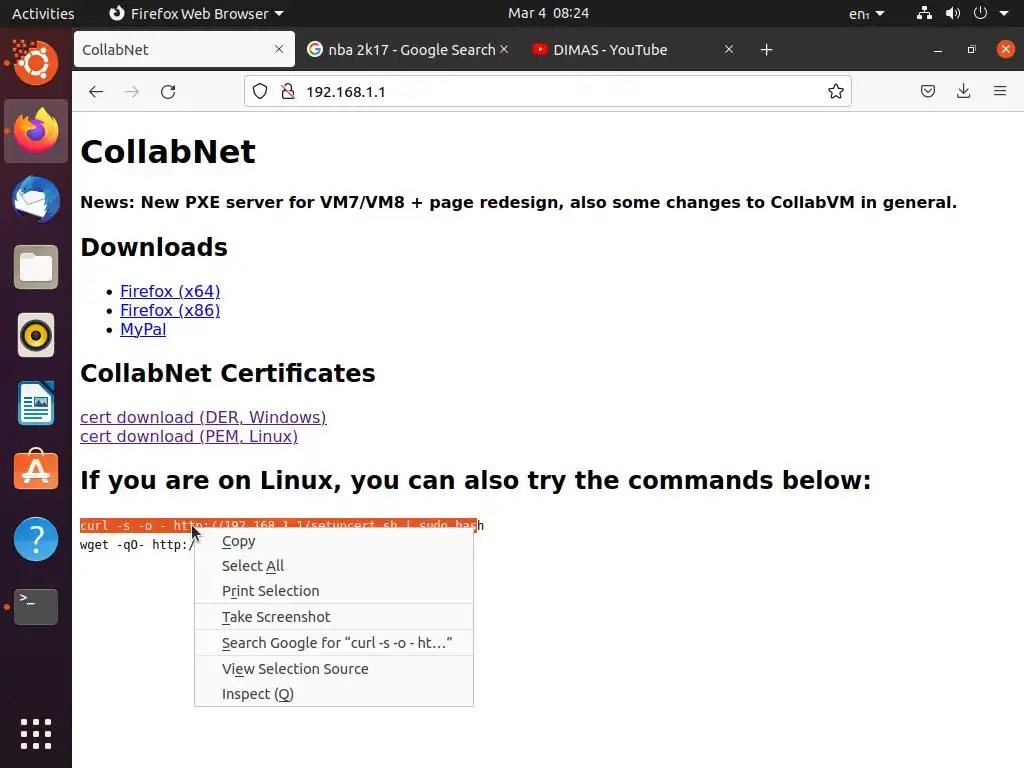Open volume icon in top bar

pyautogui.click(x=953, y=13)
